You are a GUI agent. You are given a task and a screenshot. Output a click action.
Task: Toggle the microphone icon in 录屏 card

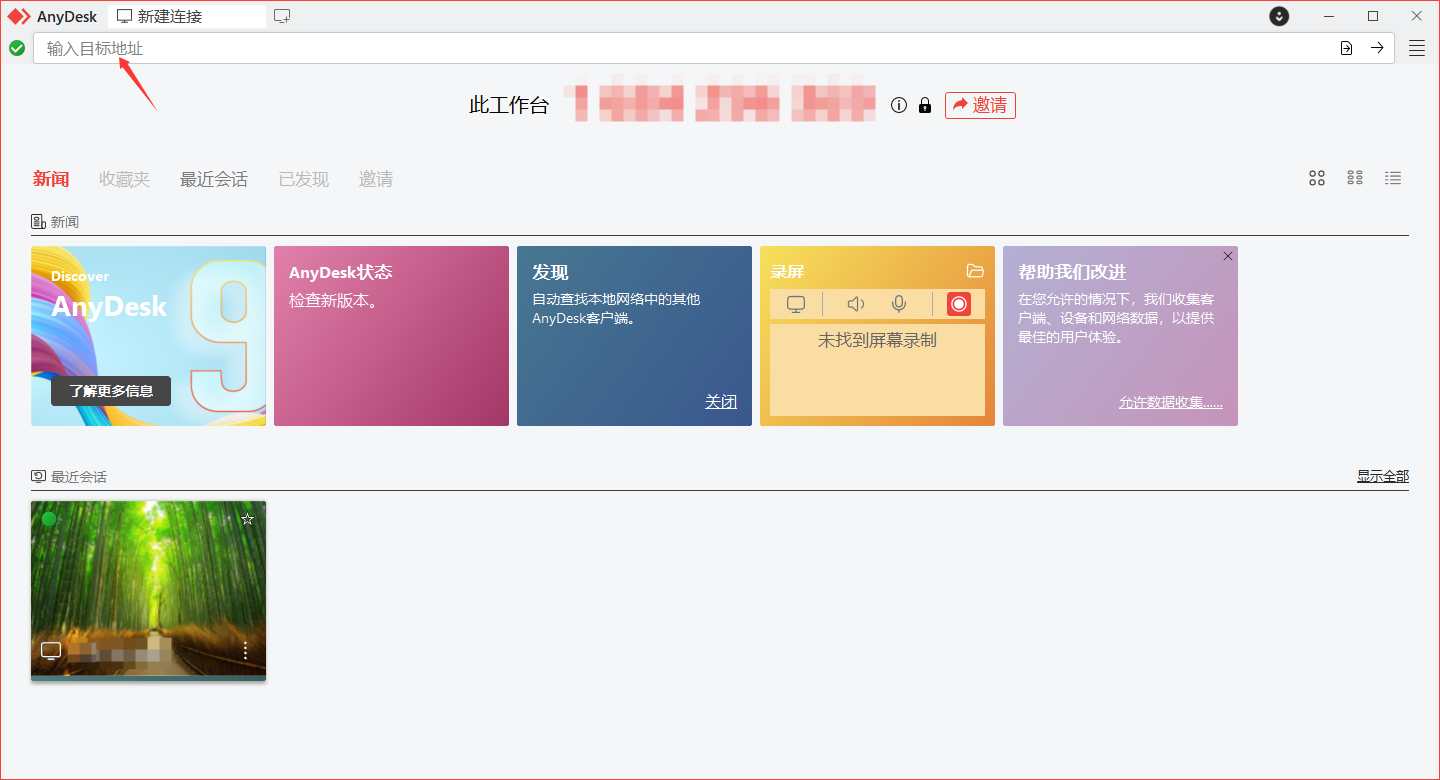899,304
